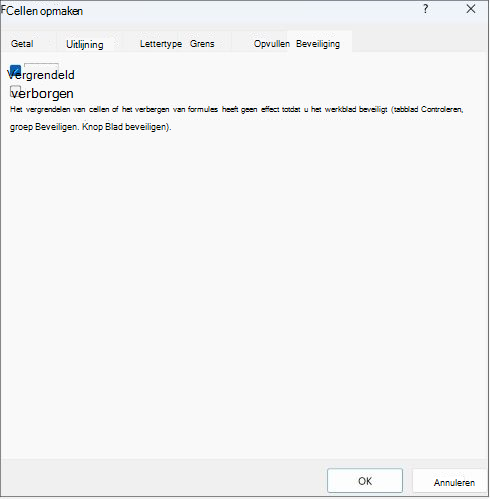This screenshot has width=490, height=499.
Task: Click the text 'groep Beveiligen. Knop Blad beveiligen).'
Action: click(x=91, y=127)
